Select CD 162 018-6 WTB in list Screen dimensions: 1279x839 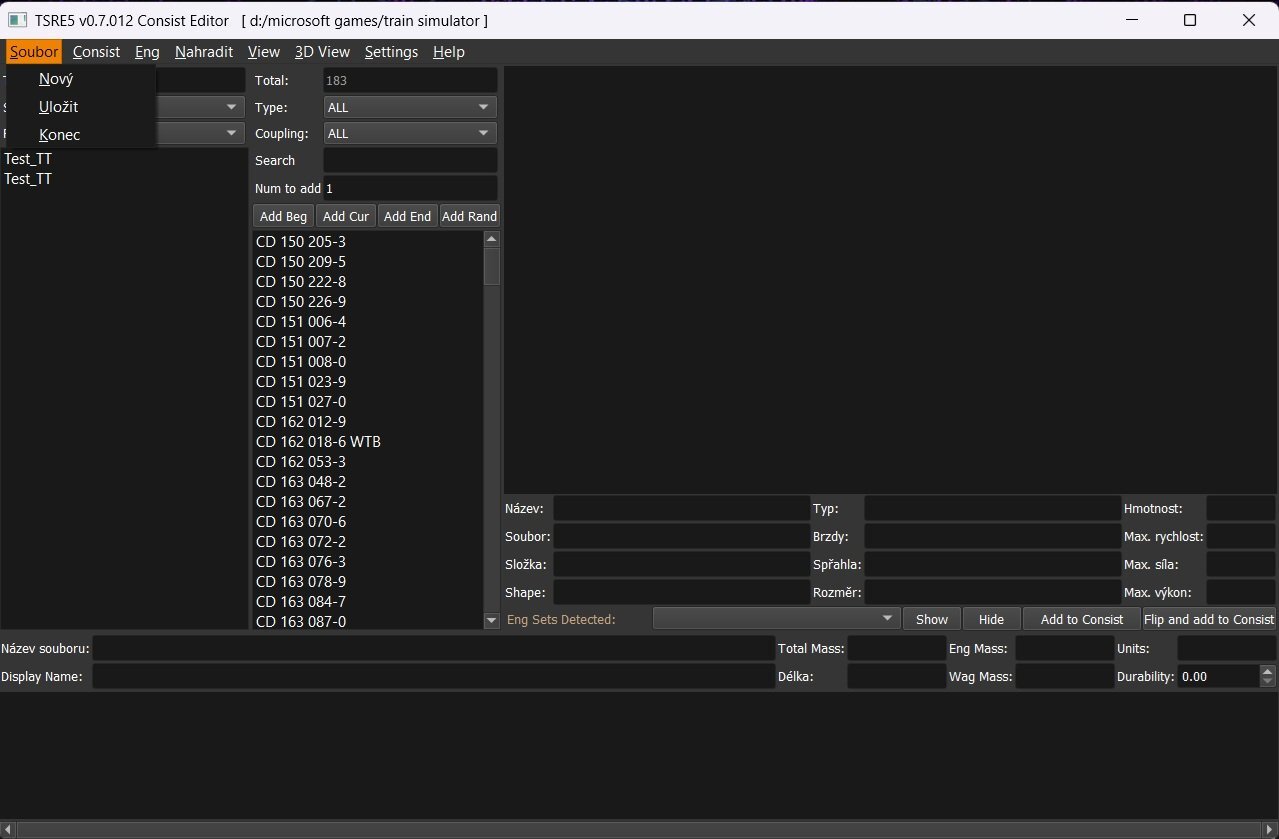(318, 442)
